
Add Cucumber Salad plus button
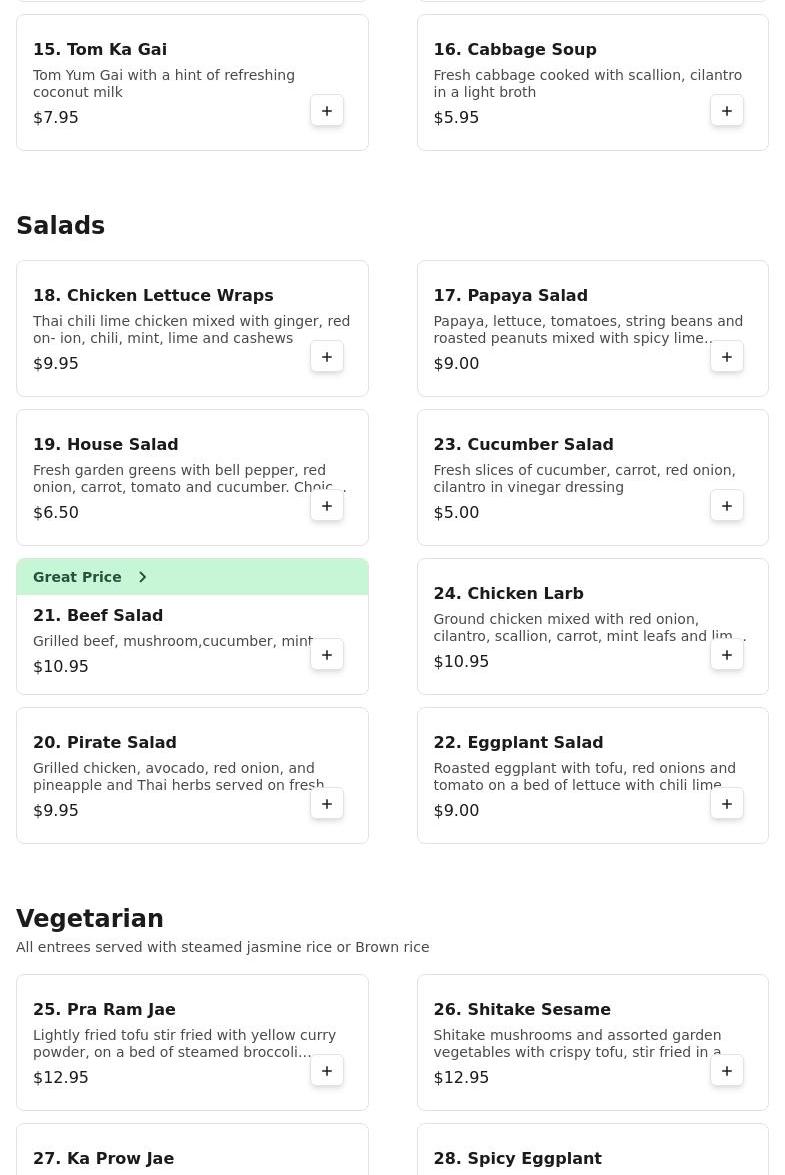pyautogui.click(x=727, y=506)
